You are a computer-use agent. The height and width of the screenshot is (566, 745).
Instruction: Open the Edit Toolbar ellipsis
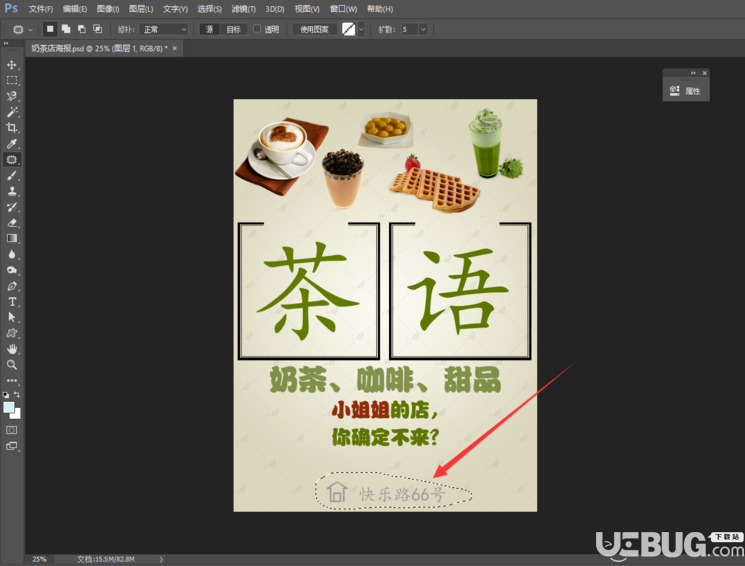click(12, 380)
